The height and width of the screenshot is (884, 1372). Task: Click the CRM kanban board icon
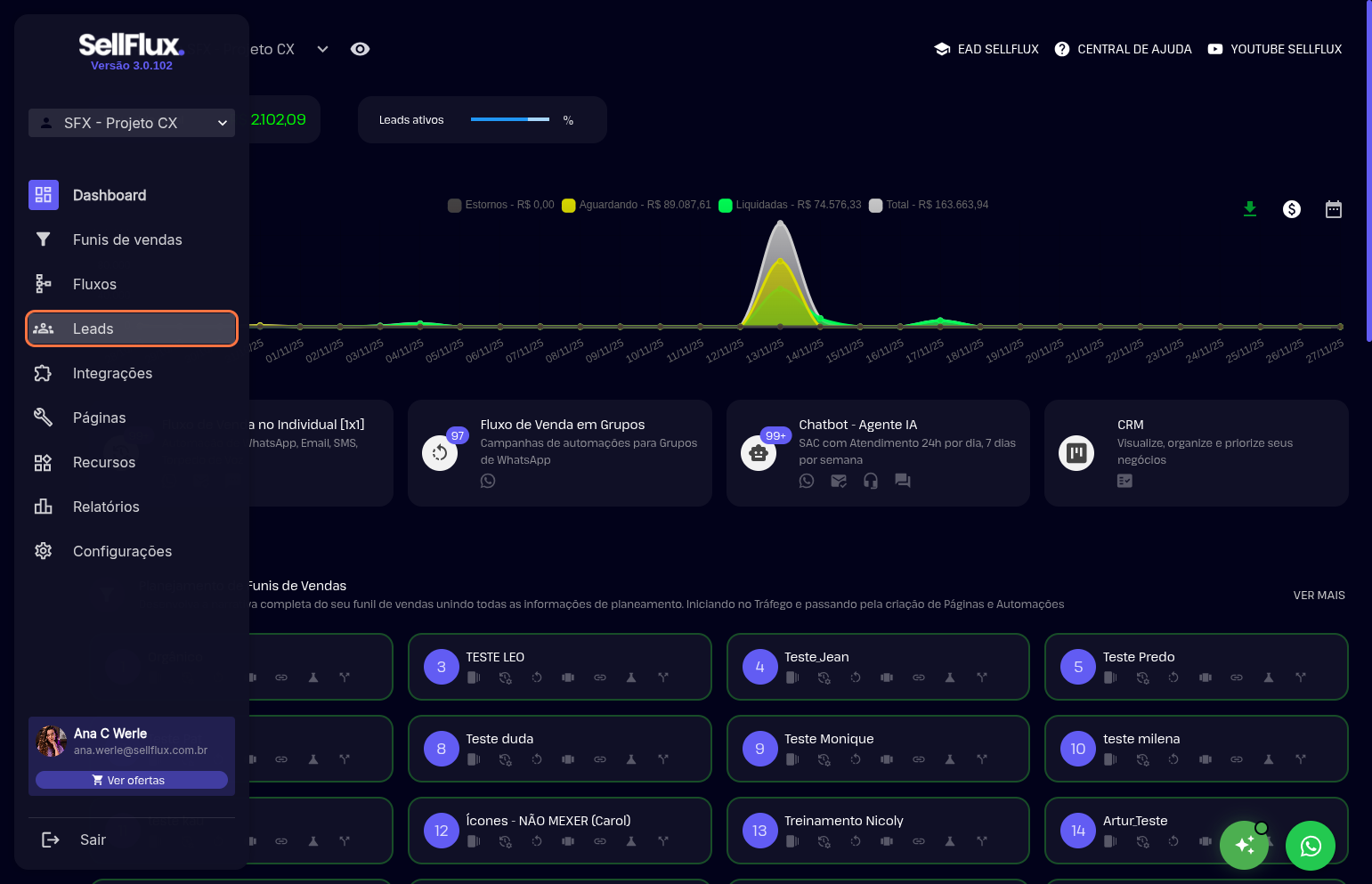coord(1076,453)
